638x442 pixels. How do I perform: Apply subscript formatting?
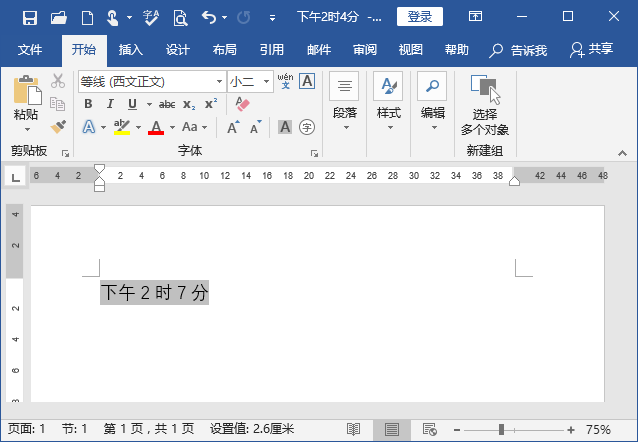coord(189,105)
